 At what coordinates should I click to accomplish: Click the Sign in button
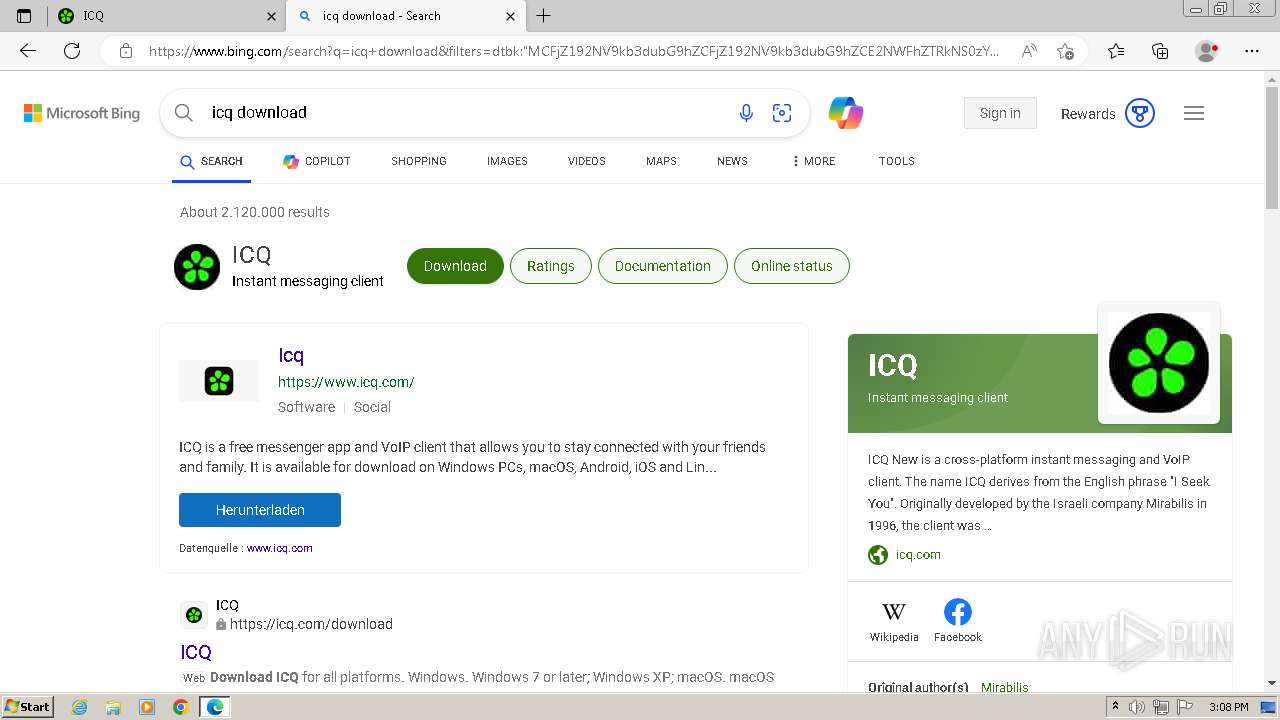pyautogui.click(x=1000, y=113)
